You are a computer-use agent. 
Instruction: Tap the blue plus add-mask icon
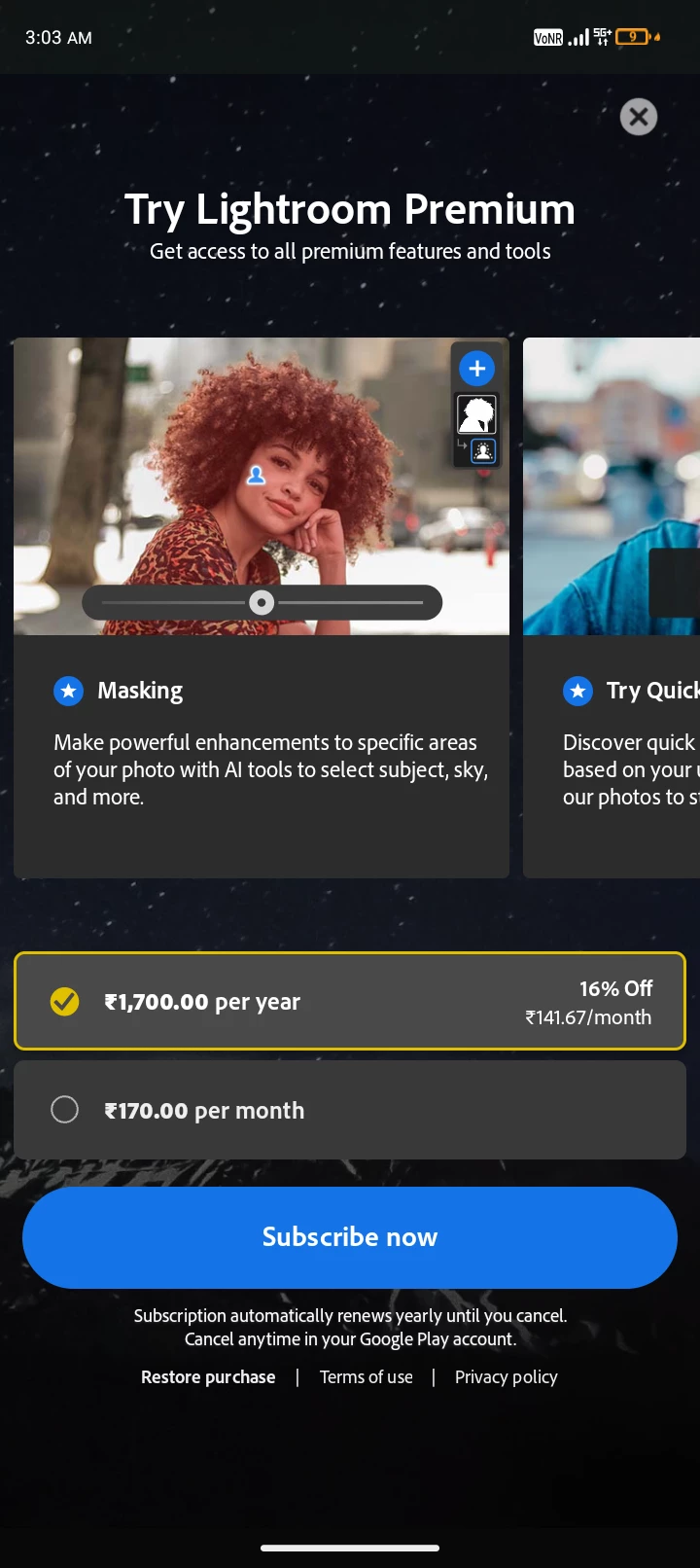[x=476, y=369]
